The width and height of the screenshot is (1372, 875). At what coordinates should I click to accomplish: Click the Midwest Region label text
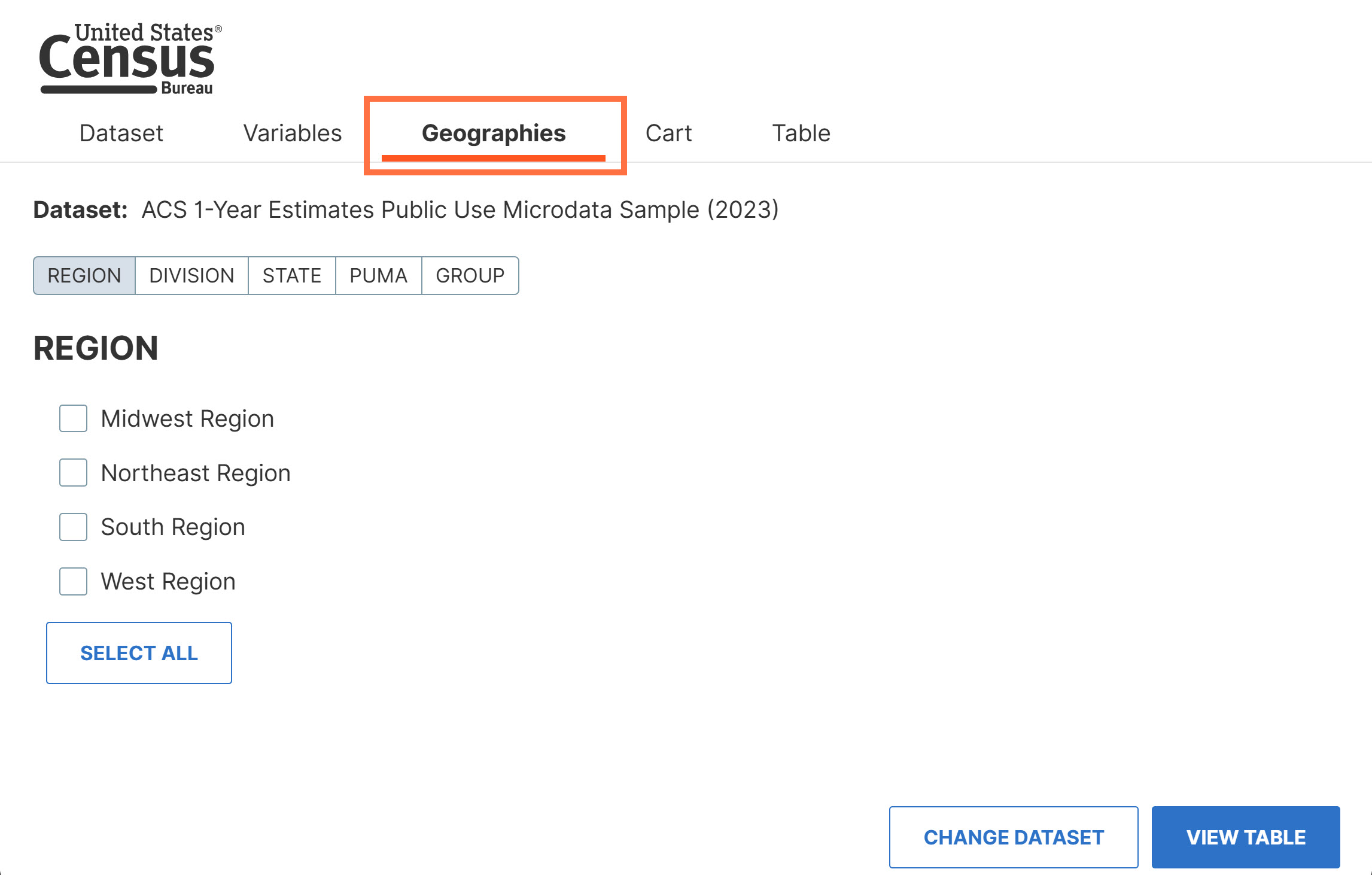pyautogui.click(x=187, y=419)
